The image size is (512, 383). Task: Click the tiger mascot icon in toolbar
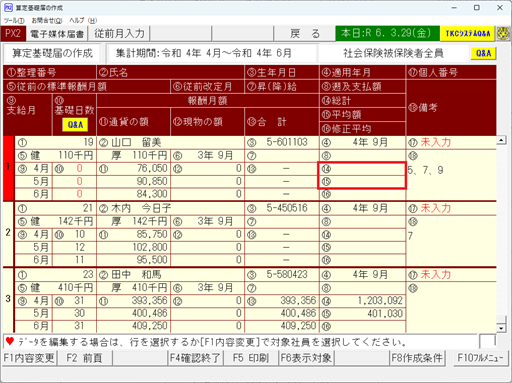pos(503,34)
